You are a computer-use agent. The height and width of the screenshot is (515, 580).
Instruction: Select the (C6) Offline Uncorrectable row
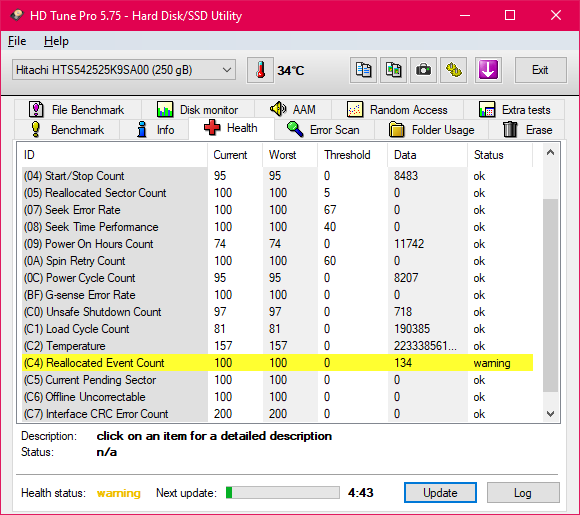[277, 397]
